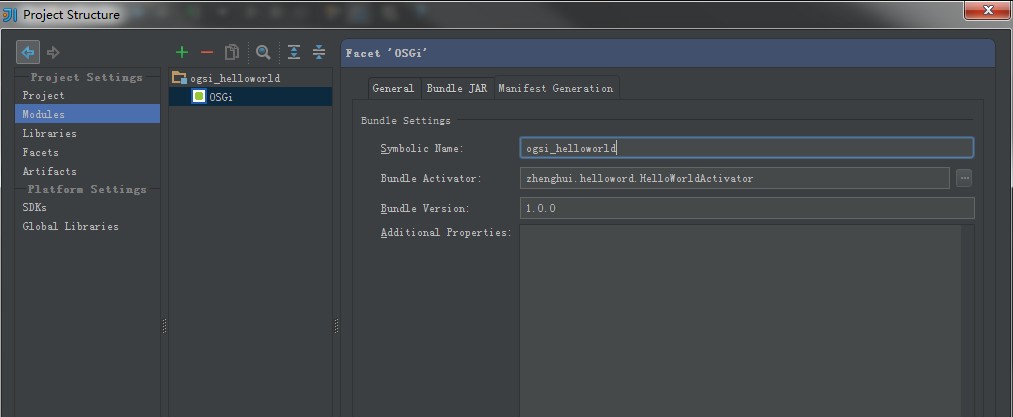The height and width of the screenshot is (417, 1013).
Task: Go to Facets settings
Action: [40, 152]
